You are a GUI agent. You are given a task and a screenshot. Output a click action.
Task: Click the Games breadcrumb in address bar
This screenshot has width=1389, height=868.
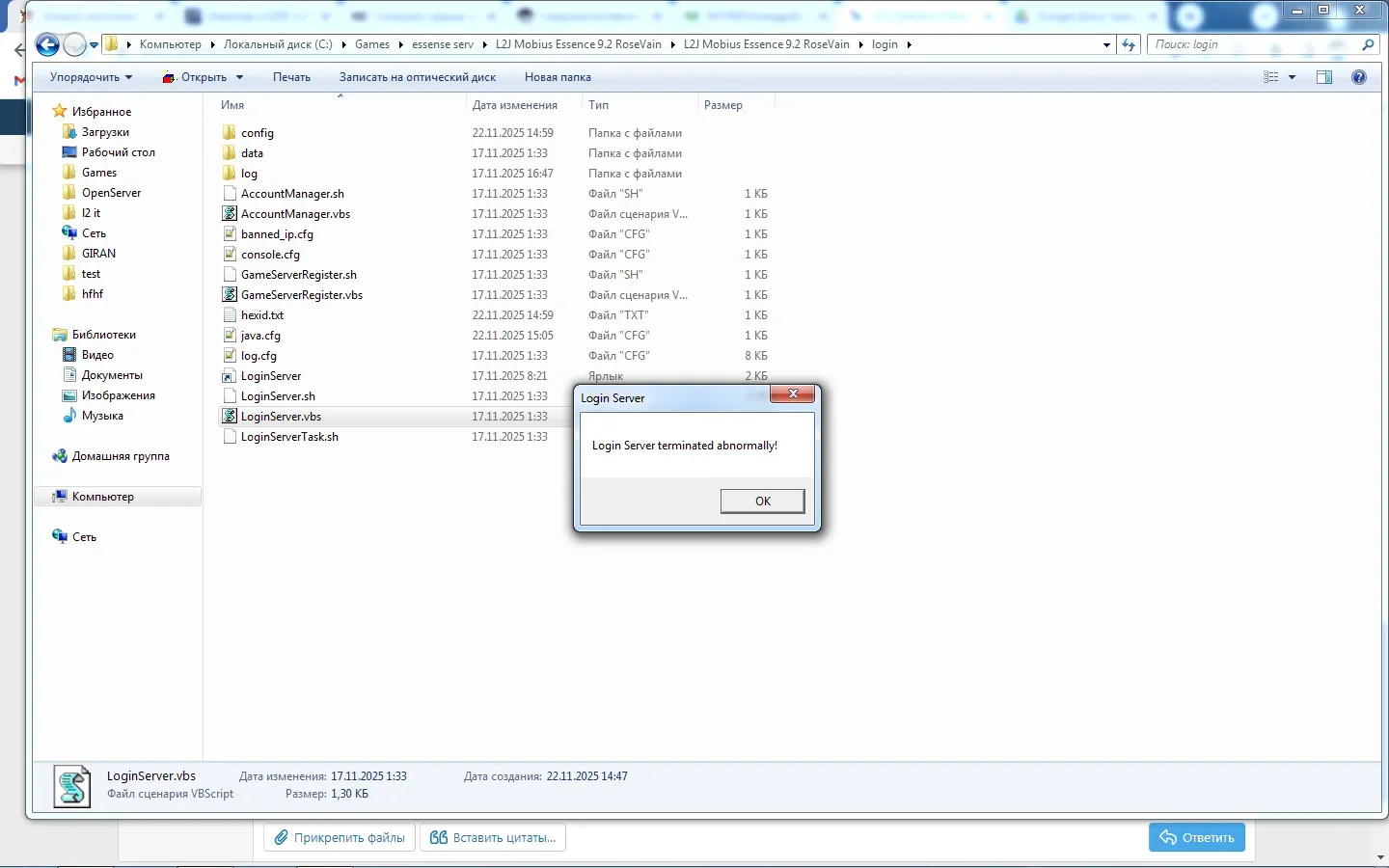point(371,44)
